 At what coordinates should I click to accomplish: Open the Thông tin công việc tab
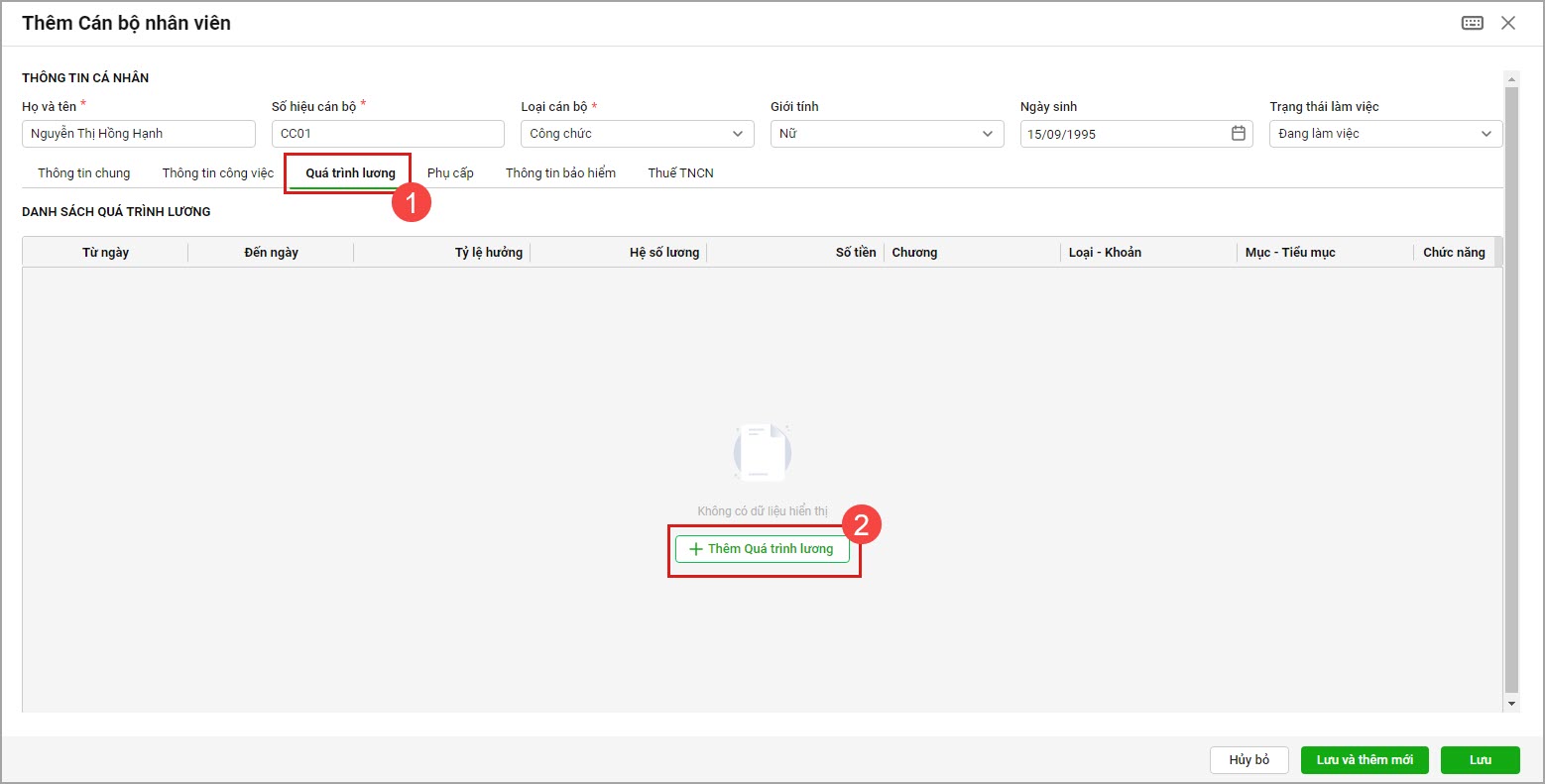coord(218,173)
